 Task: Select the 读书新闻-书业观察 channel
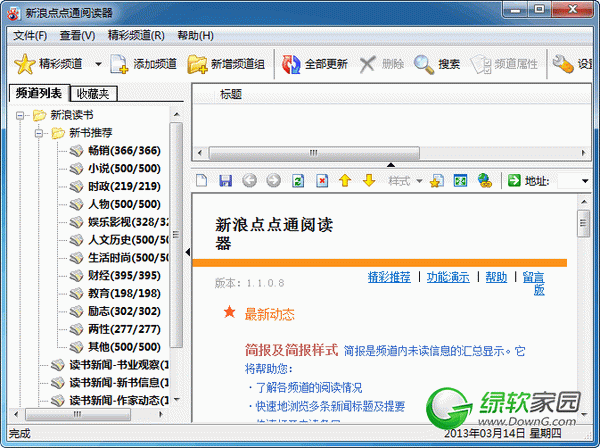point(119,365)
